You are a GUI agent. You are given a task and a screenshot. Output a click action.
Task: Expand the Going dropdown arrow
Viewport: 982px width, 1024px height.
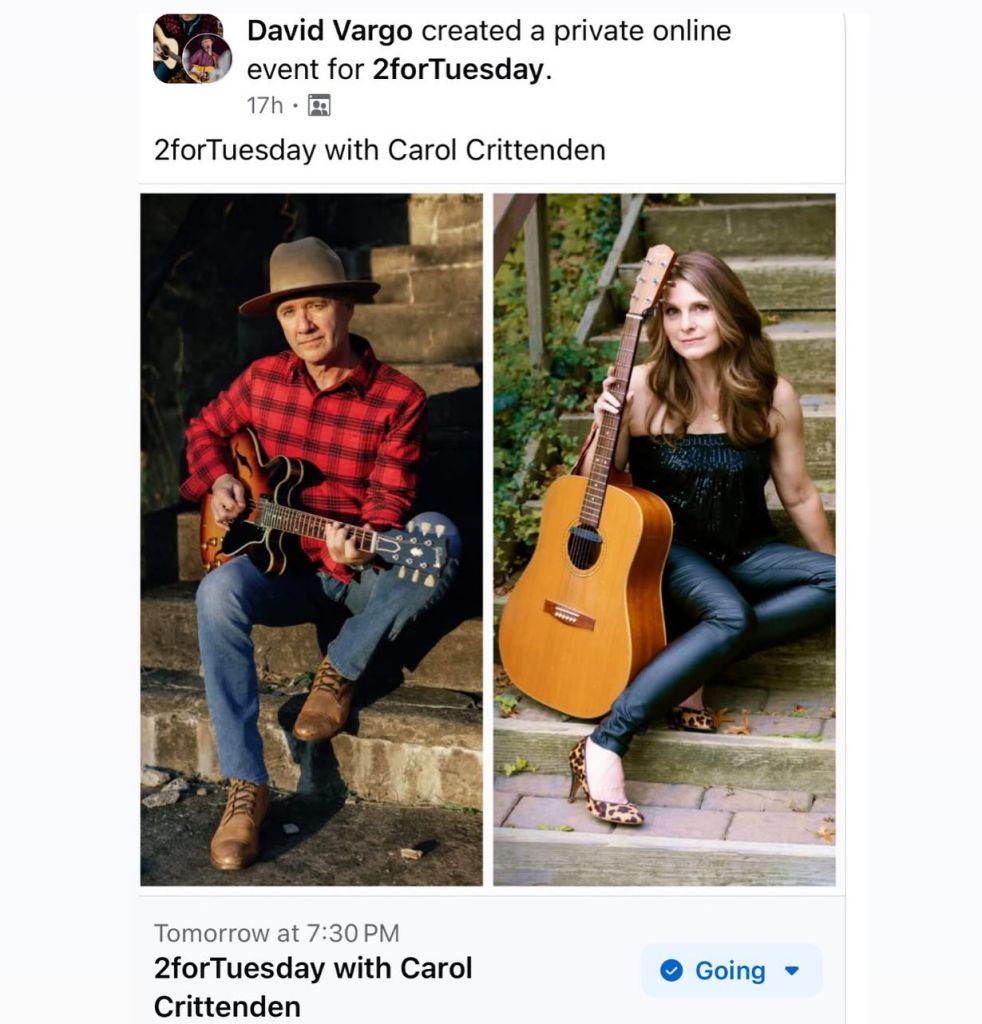pos(792,970)
